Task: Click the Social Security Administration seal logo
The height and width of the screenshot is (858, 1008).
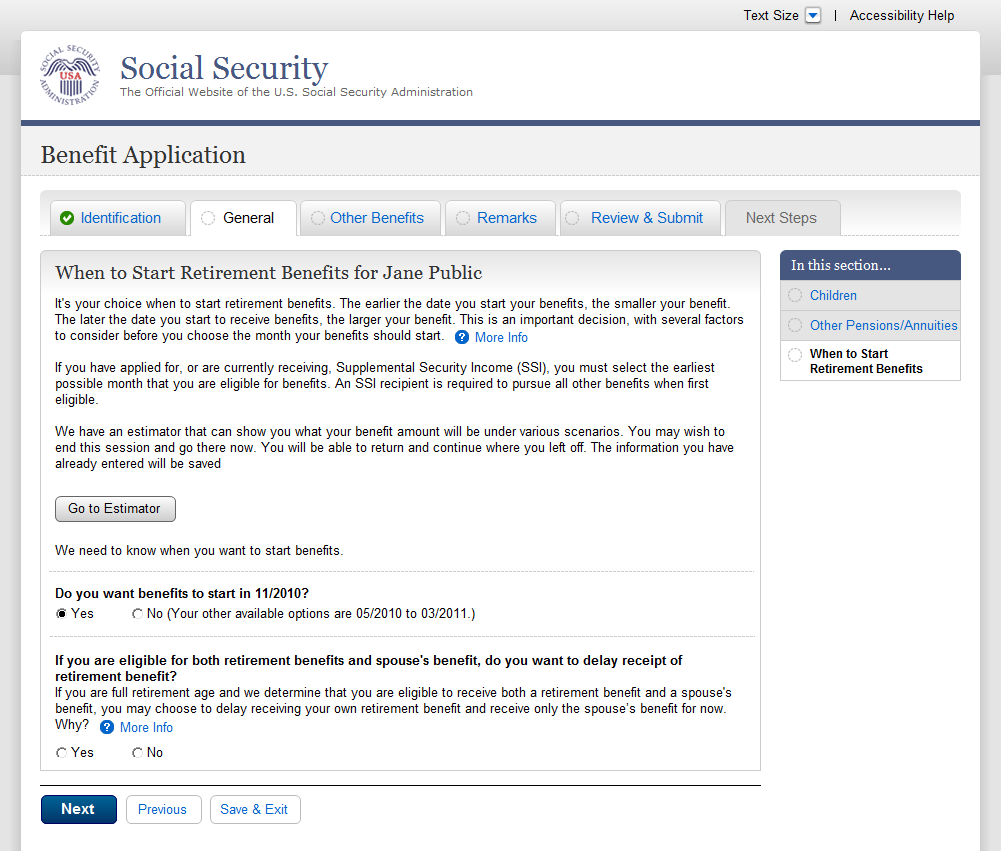Action: pos(70,76)
